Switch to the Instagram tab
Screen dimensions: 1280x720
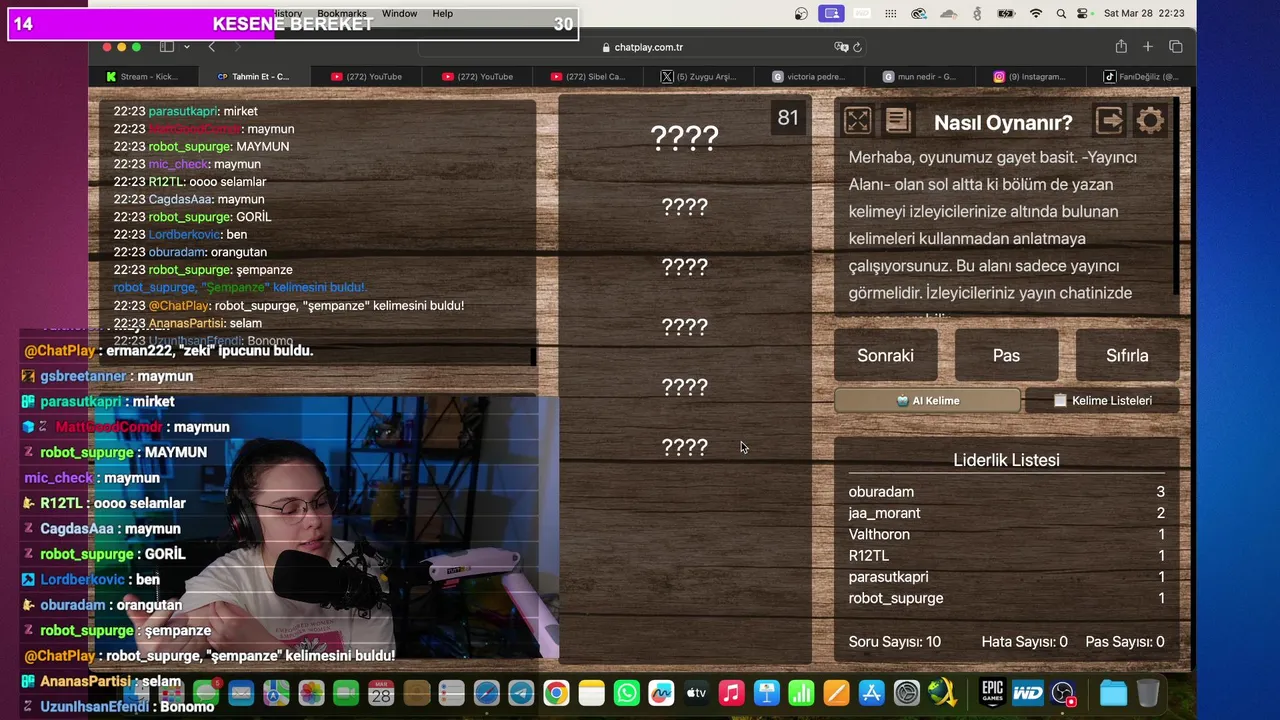pos(1032,76)
